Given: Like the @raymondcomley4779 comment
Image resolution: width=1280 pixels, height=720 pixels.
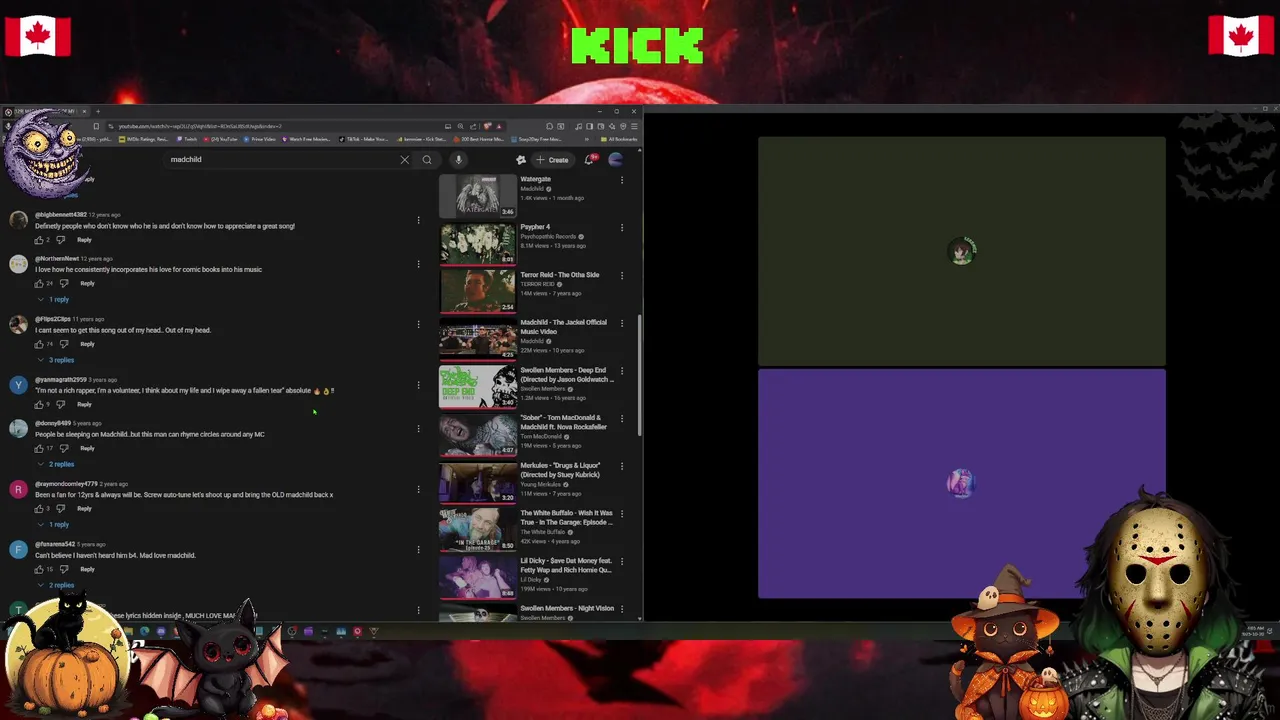Looking at the screenshot, I should [x=39, y=509].
